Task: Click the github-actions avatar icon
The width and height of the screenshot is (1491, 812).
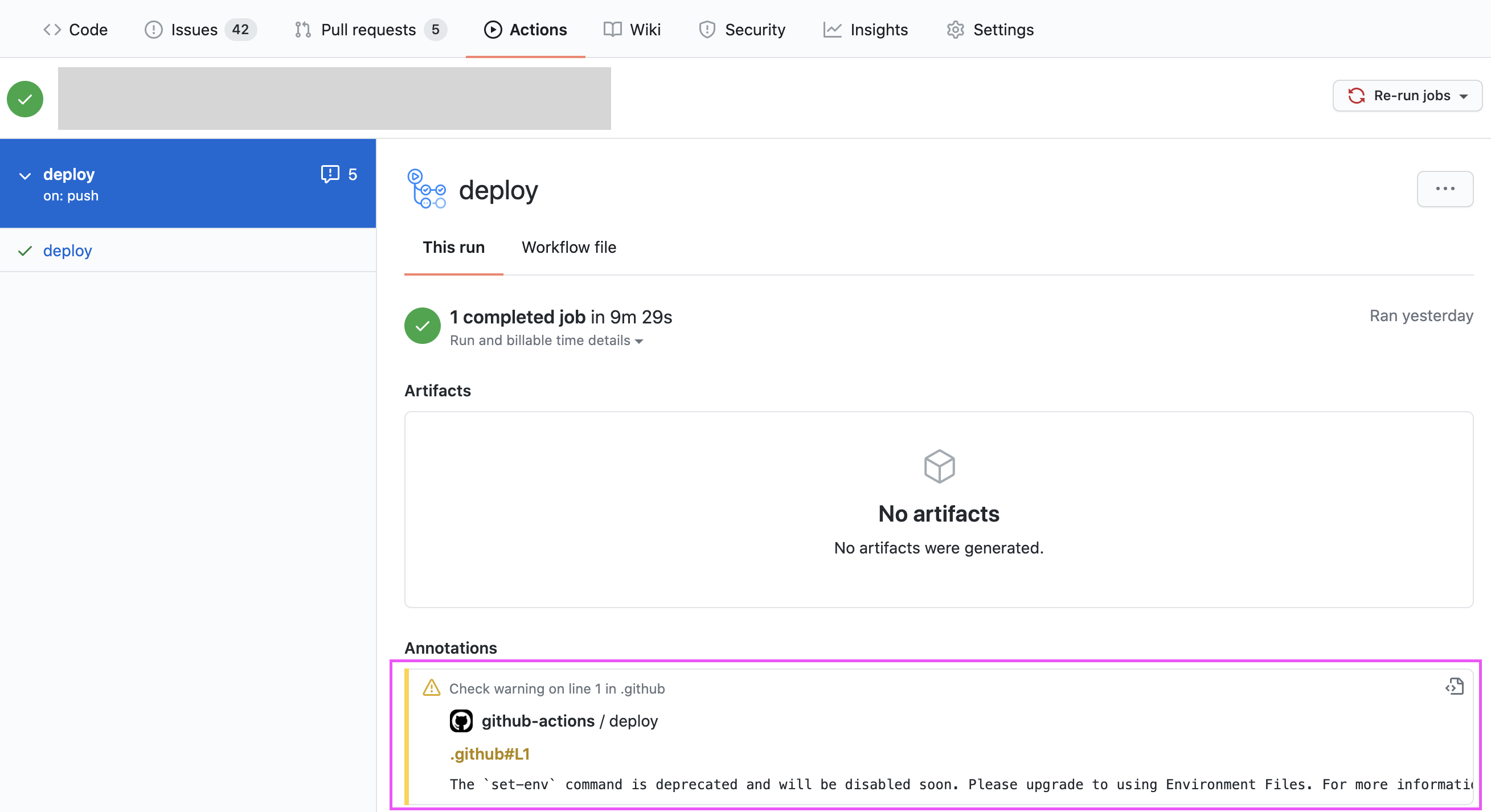Action: (x=461, y=721)
